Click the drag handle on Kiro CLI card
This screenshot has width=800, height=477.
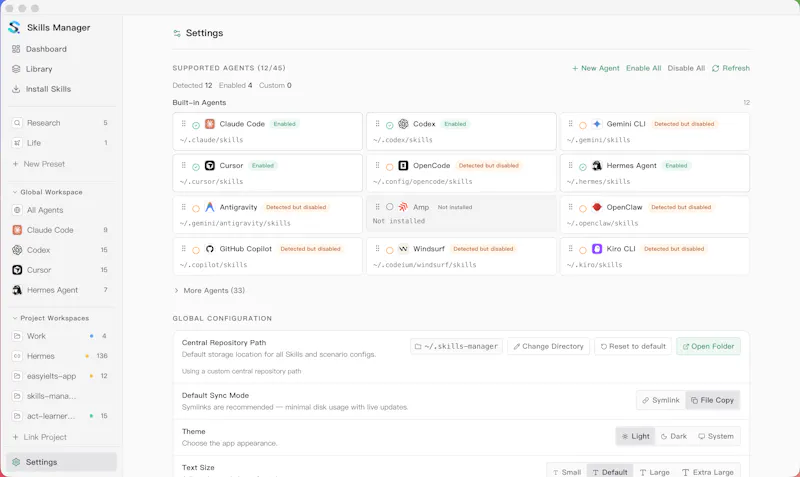[x=570, y=248]
